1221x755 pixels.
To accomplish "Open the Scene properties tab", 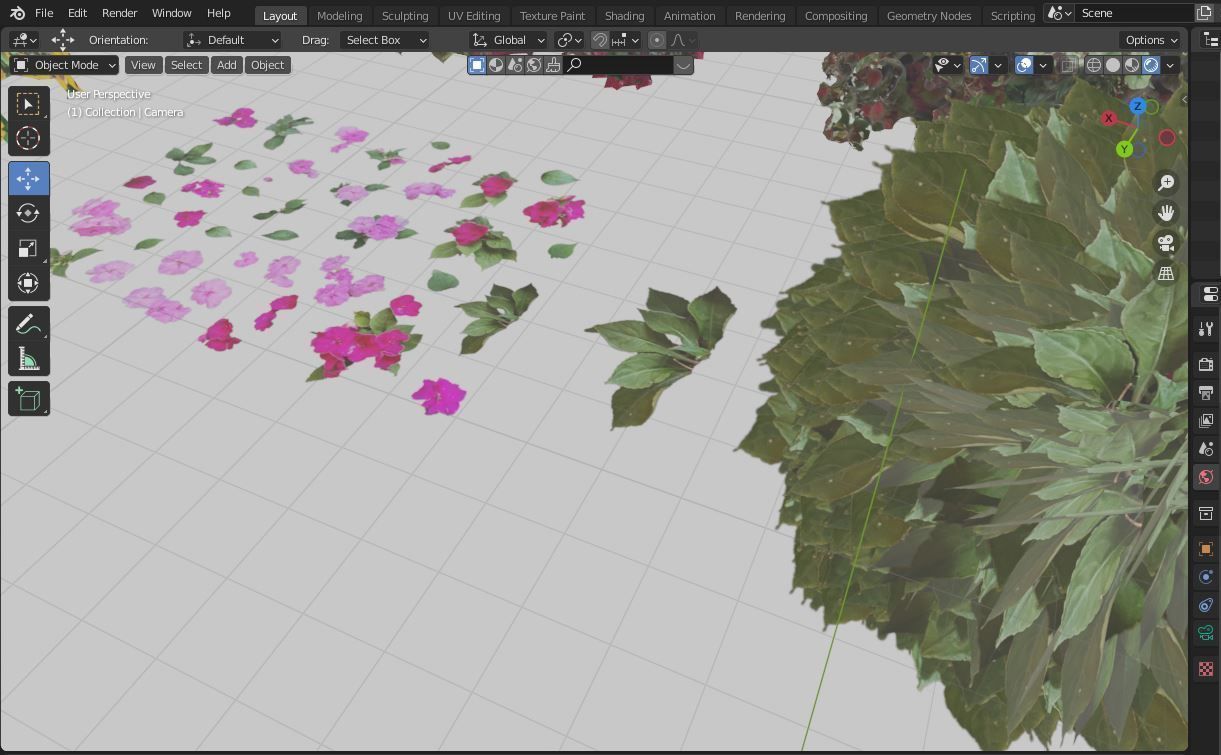I will tap(1206, 449).
